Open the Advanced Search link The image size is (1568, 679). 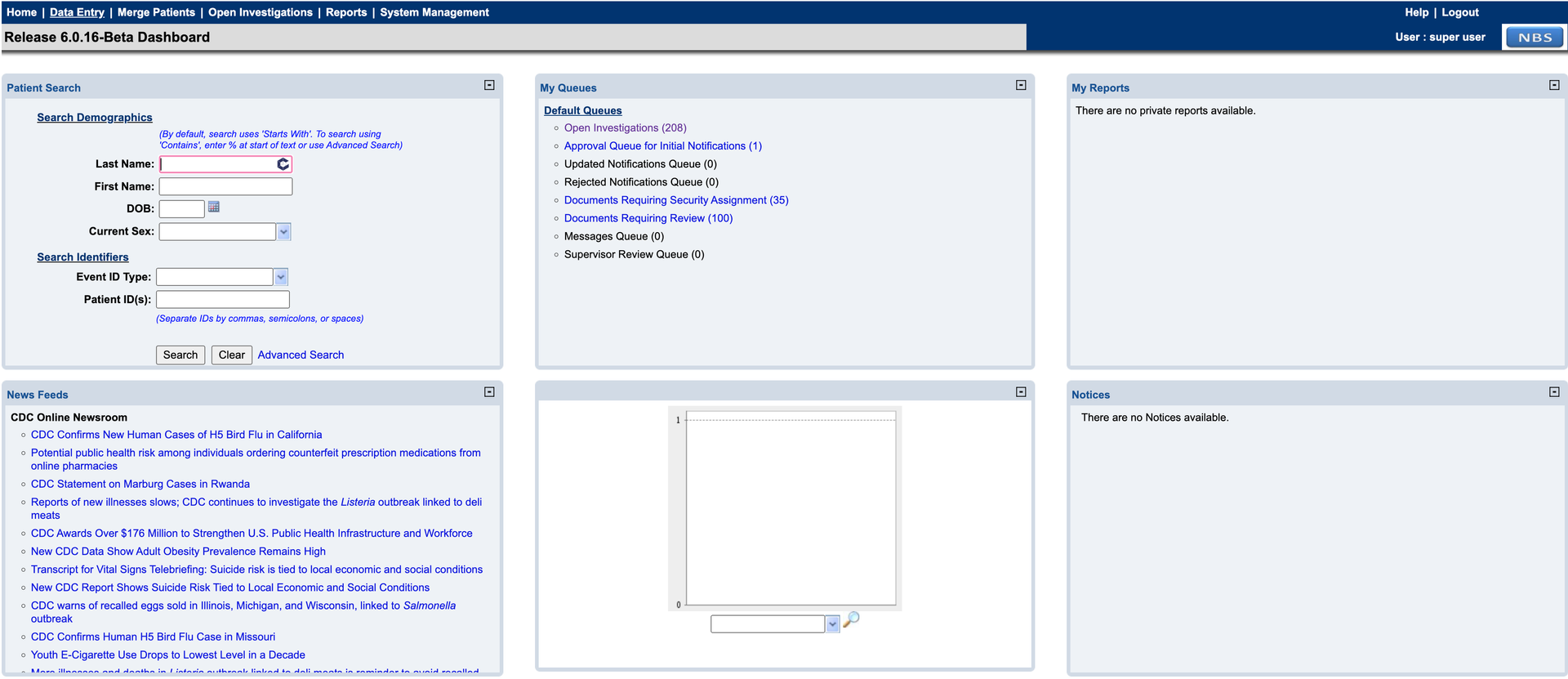click(x=301, y=355)
